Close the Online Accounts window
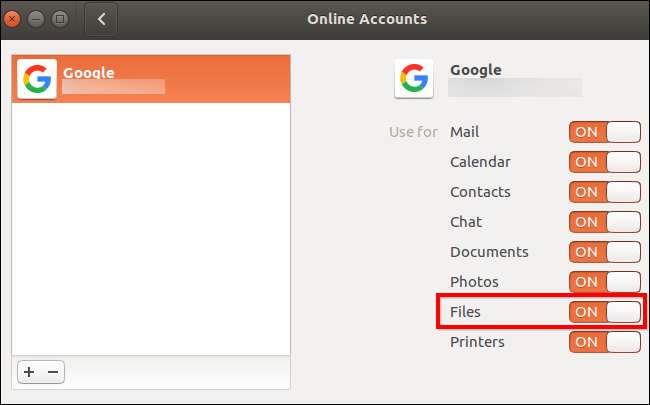Image resolution: width=650 pixels, height=405 pixels. click(15, 19)
